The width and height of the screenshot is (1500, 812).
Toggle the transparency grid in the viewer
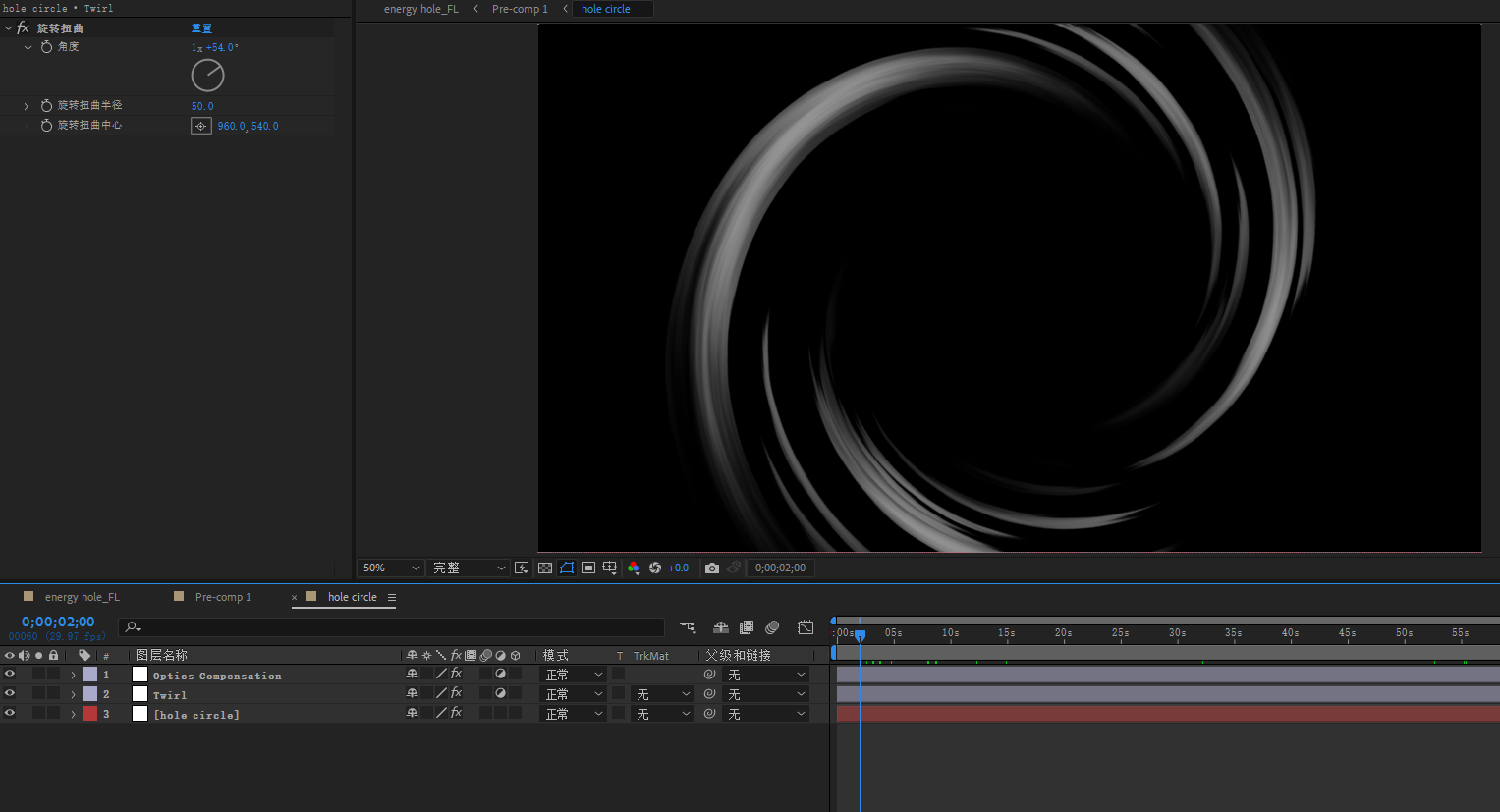click(x=545, y=568)
